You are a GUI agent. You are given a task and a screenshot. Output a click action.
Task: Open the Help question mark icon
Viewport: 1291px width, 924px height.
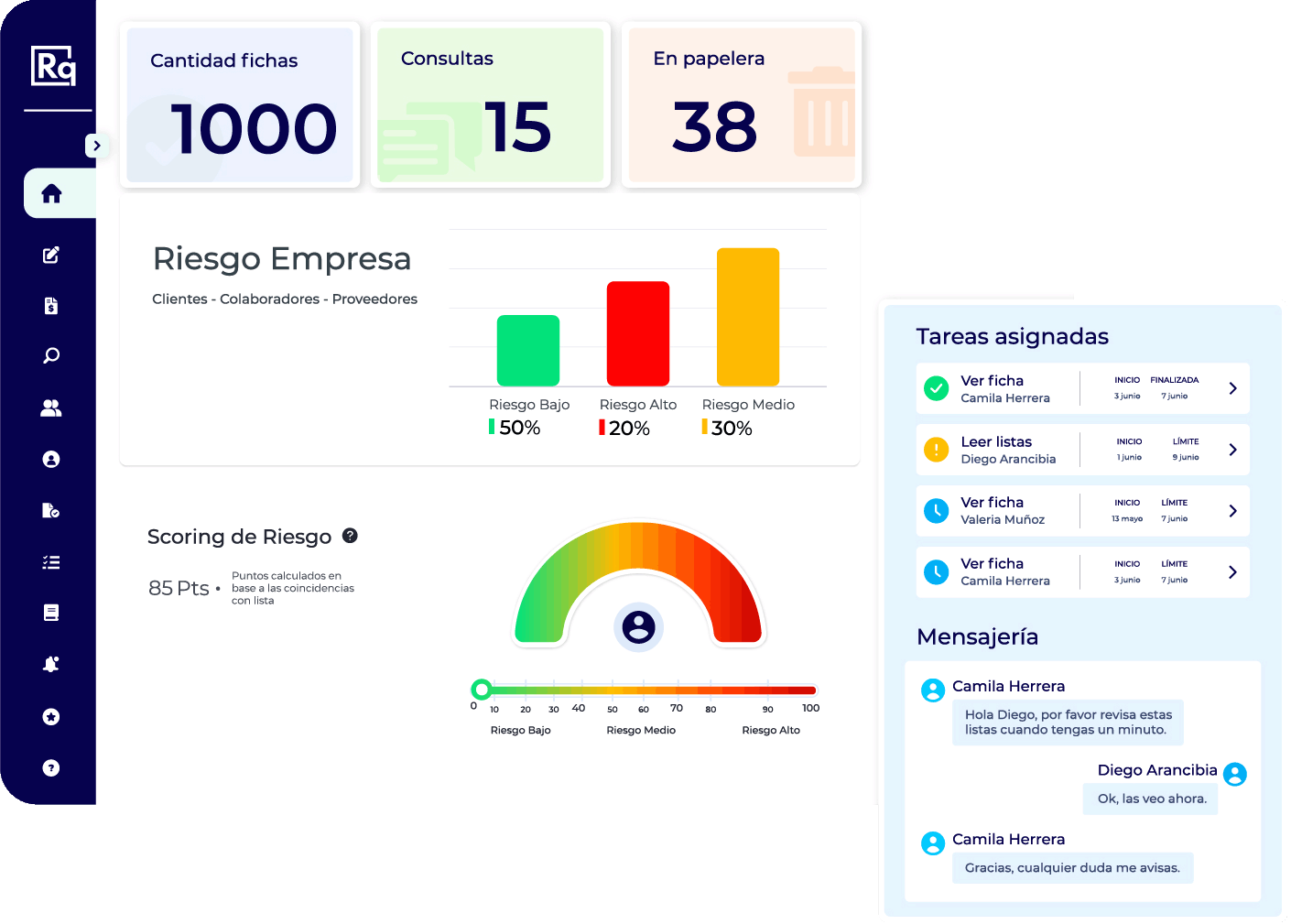(50, 767)
